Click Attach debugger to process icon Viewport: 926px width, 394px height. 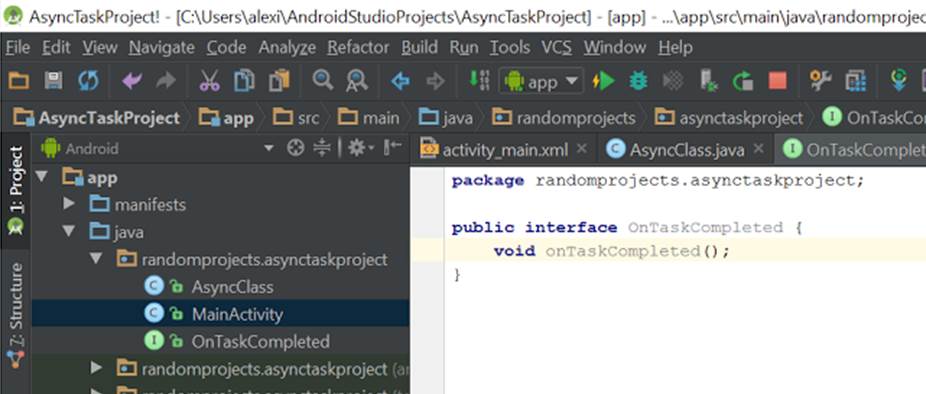pyautogui.click(x=708, y=80)
